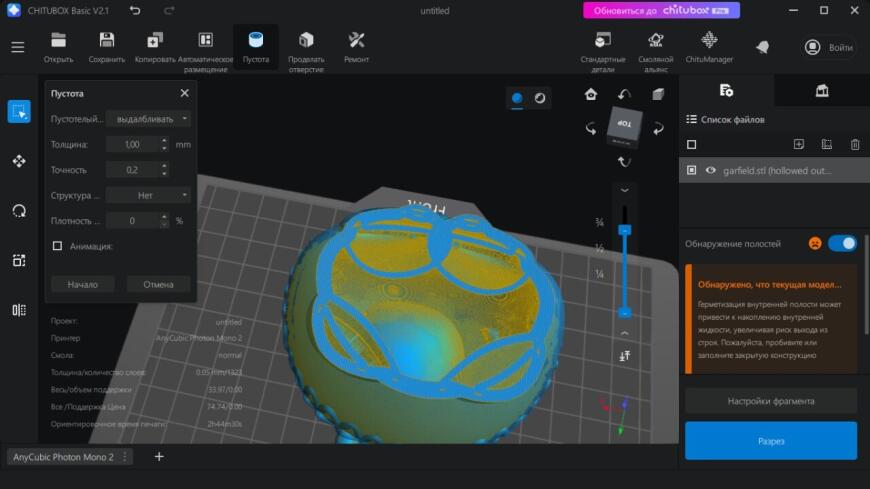Click the blue Разрез button
Image resolution: width=870 pixels, height=489 pixels.
point(771,441)
